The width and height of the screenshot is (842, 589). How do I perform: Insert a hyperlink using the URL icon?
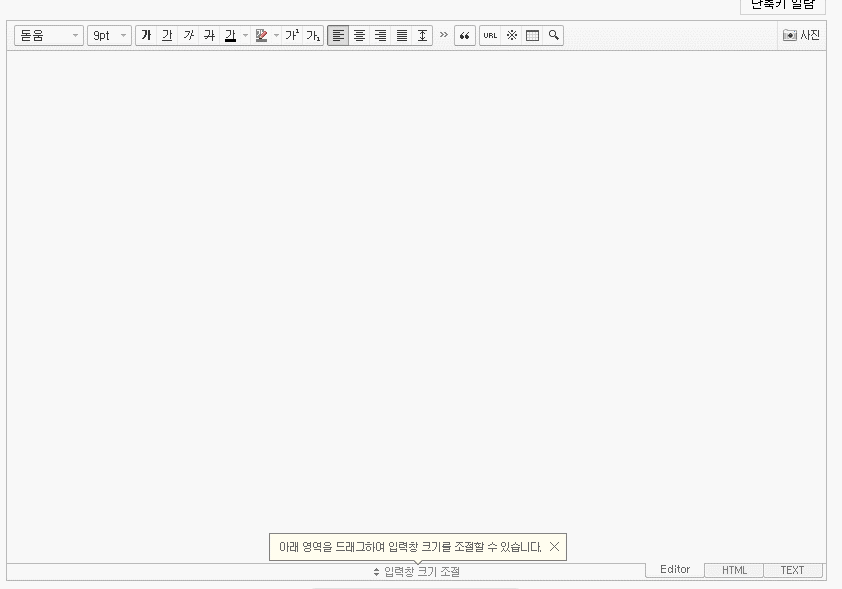[x=490, y=34]
